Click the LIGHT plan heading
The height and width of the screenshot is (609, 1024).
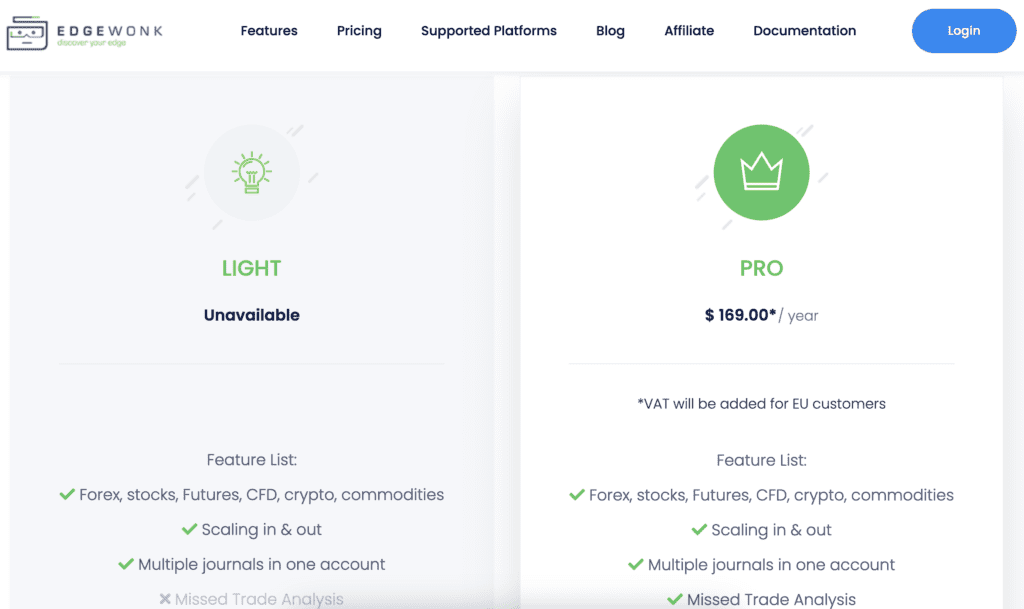point(251,268)
